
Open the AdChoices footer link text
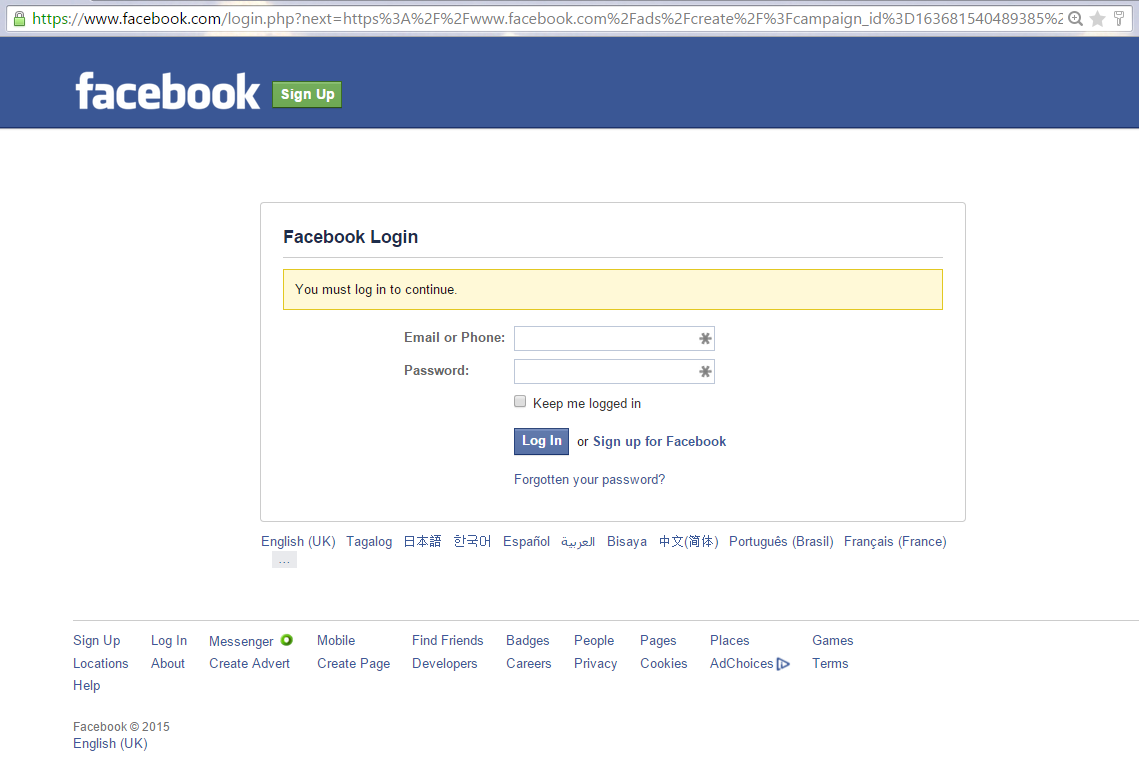coord(742,663)
